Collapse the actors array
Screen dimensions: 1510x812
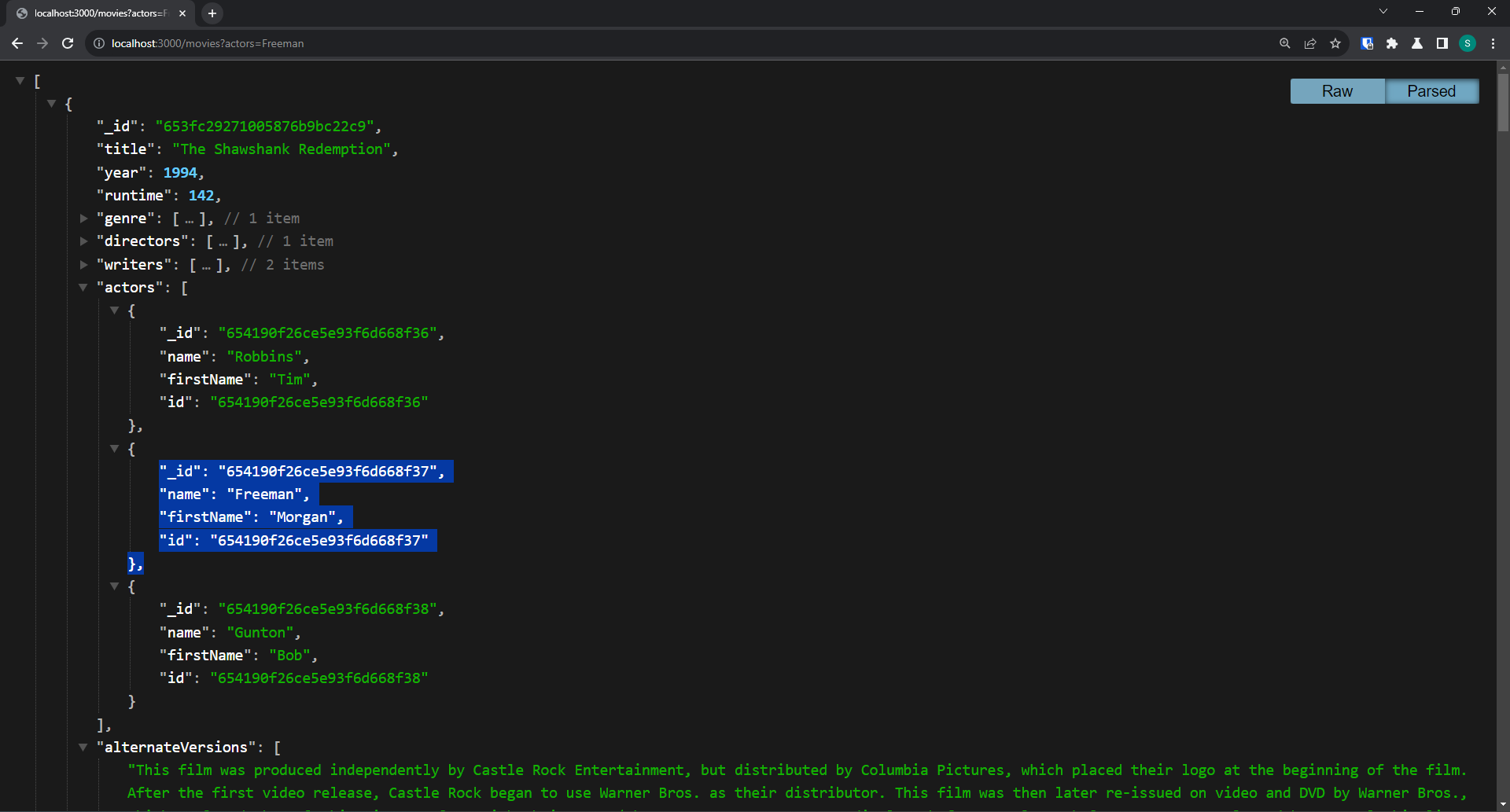83,287
